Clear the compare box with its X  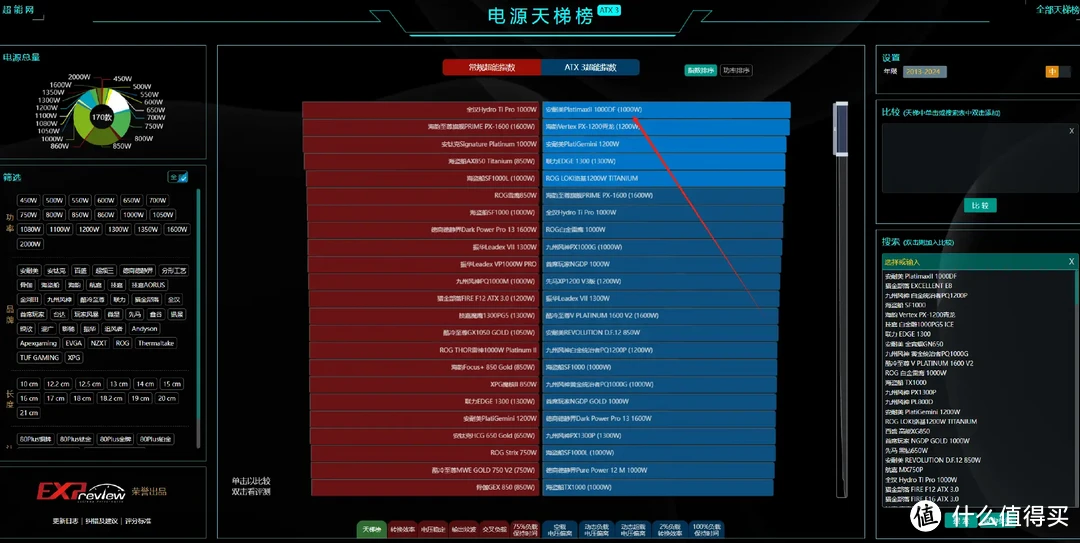[1071, 131]
